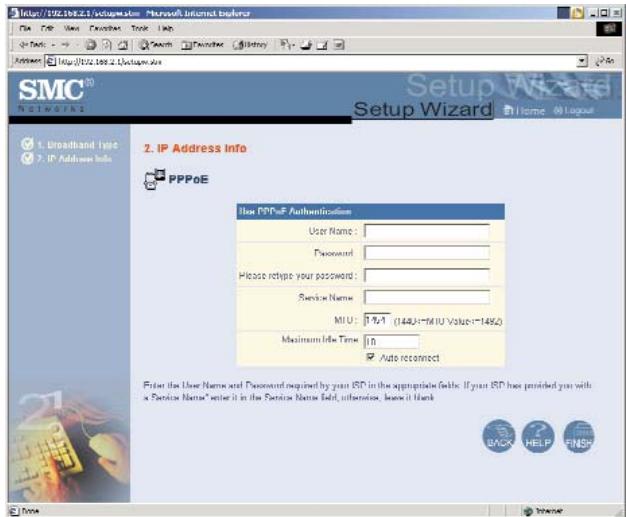Click the MTU value input field
The image size is (626, 517).
tap(377, 320)
